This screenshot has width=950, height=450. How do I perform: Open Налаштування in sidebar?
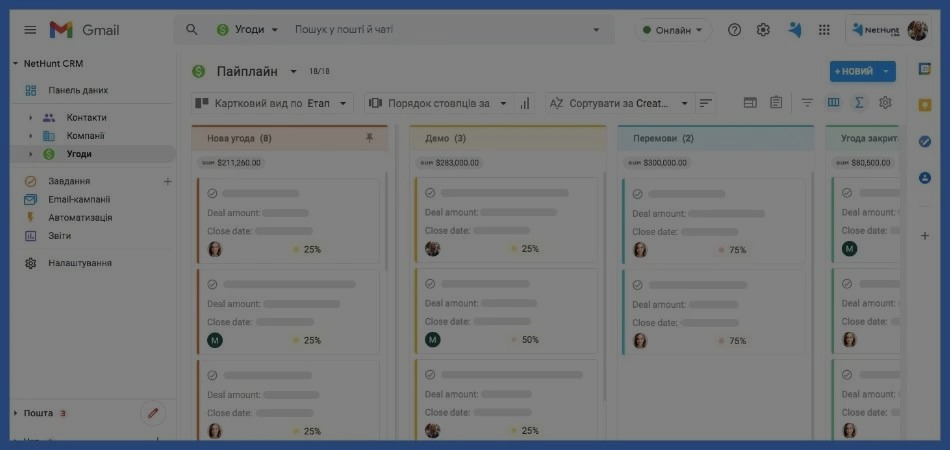(80, 263)
